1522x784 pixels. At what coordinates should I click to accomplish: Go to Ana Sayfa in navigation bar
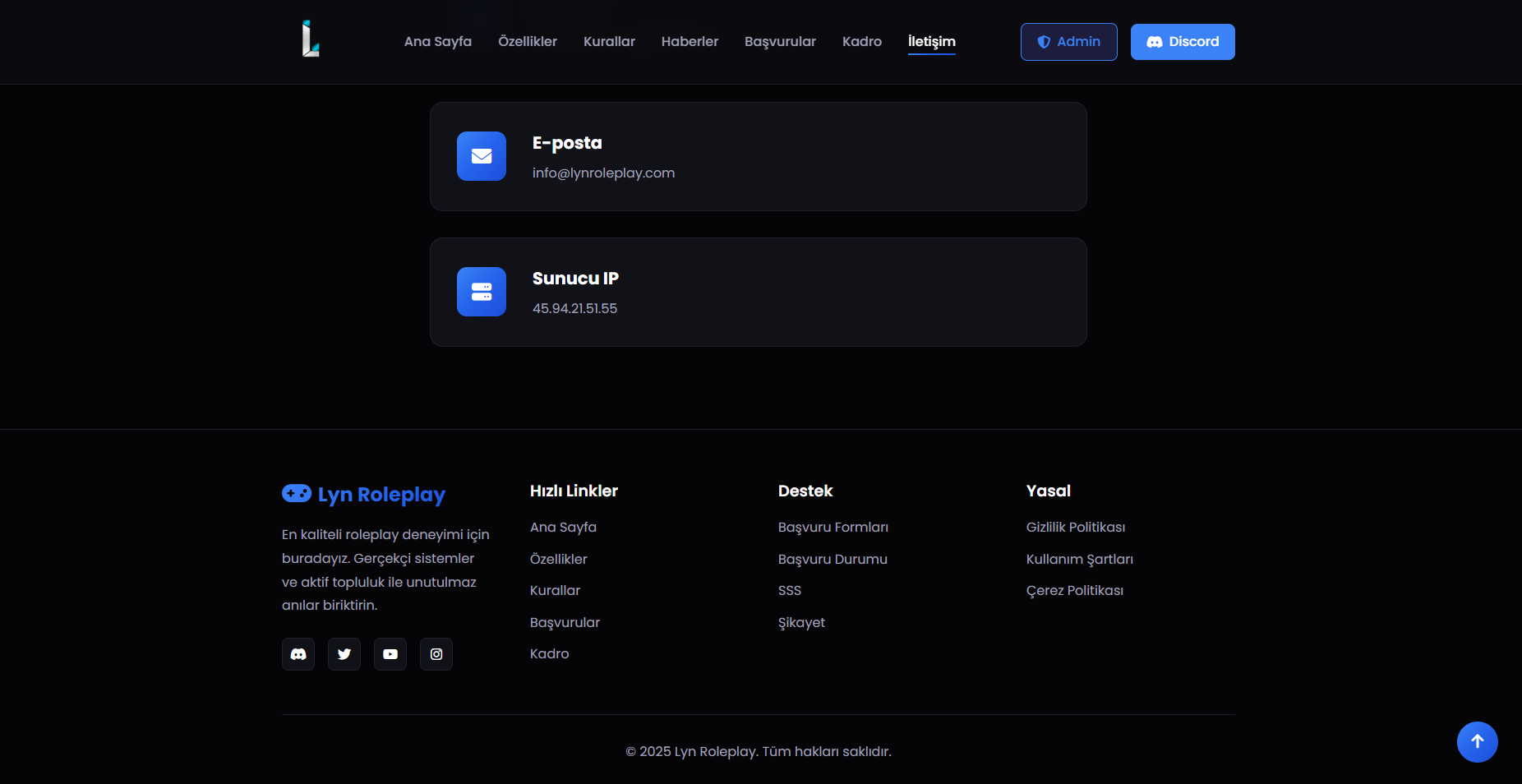[438, 42]
